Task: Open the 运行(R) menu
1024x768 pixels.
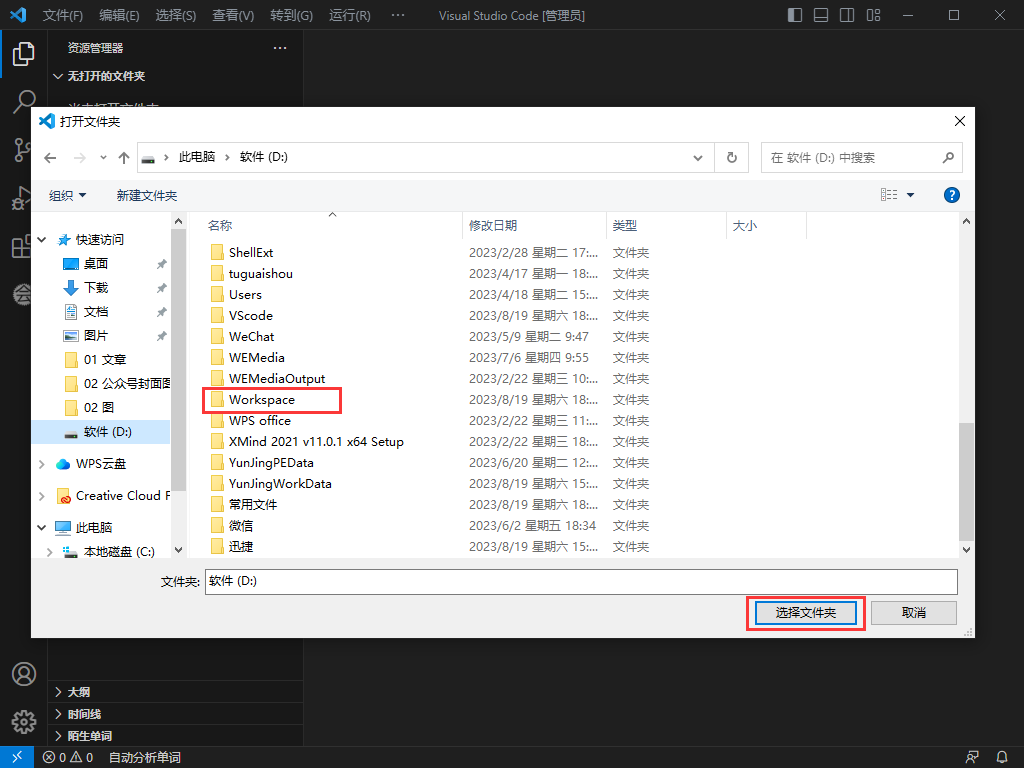Action: tap(350, 15)
